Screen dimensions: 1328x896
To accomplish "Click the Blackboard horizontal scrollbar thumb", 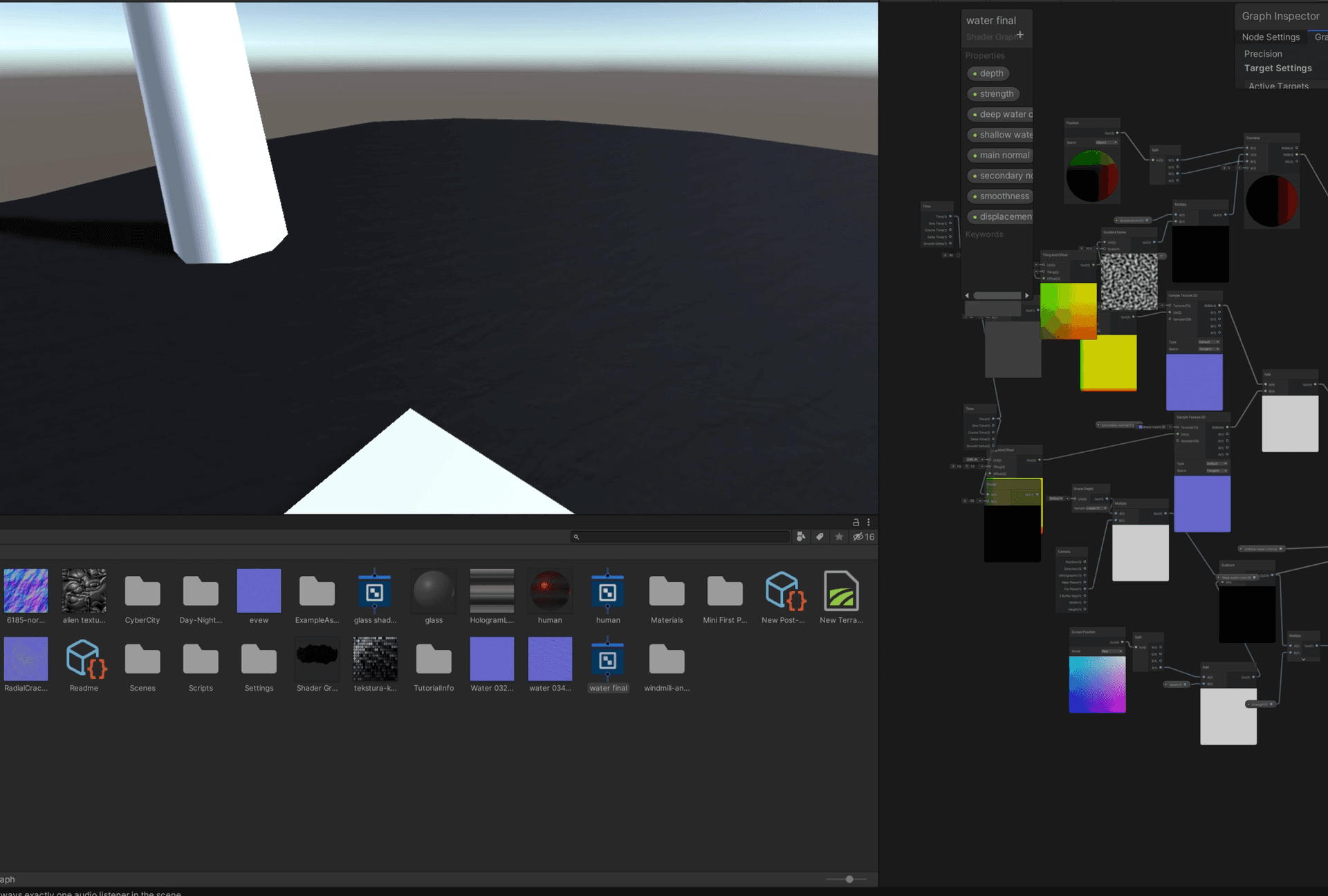I will (997, 295).
